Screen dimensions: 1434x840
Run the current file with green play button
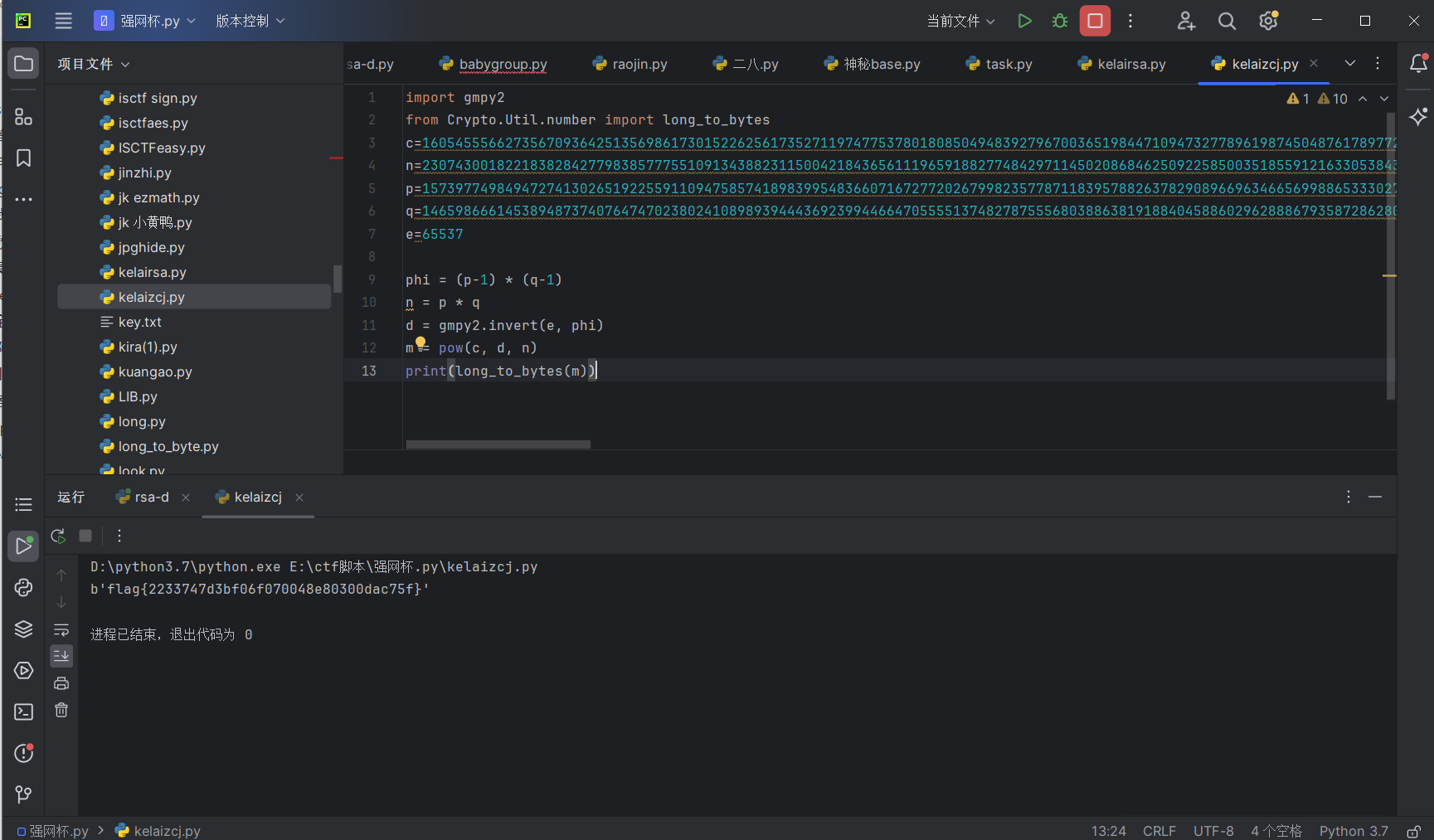click(1024, 21)
